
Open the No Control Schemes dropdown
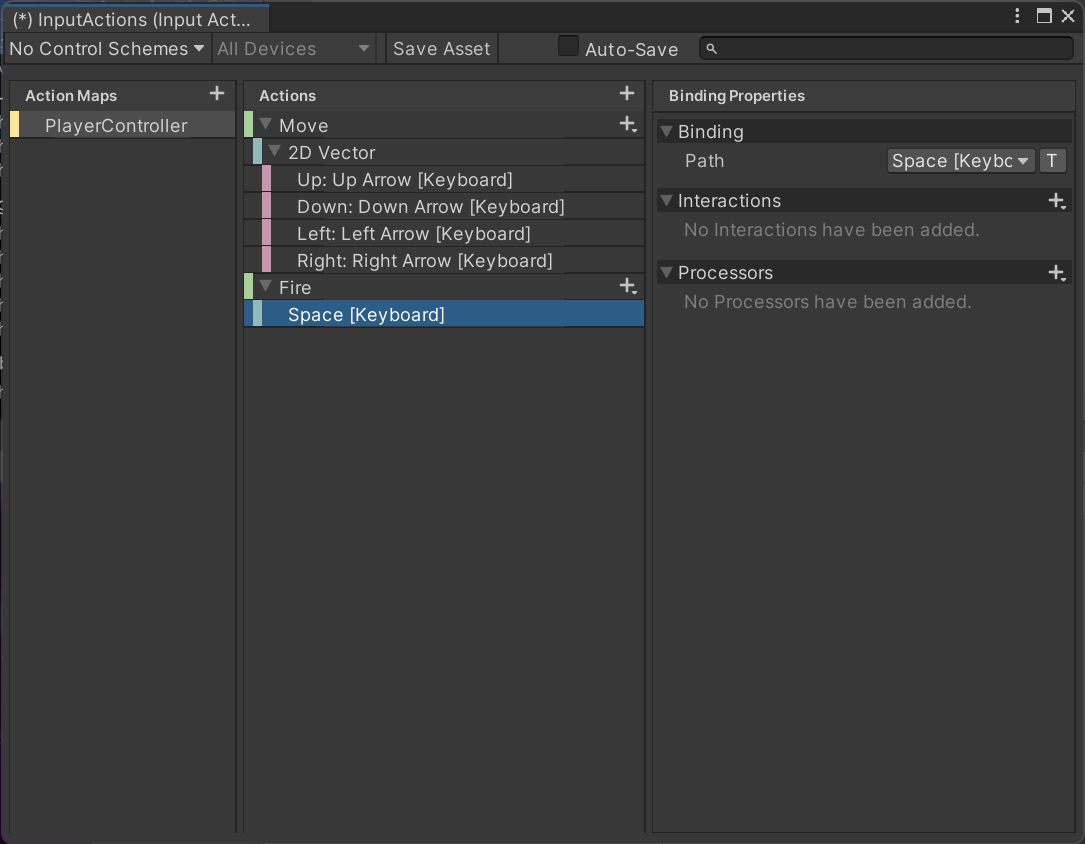click(107, 48)
